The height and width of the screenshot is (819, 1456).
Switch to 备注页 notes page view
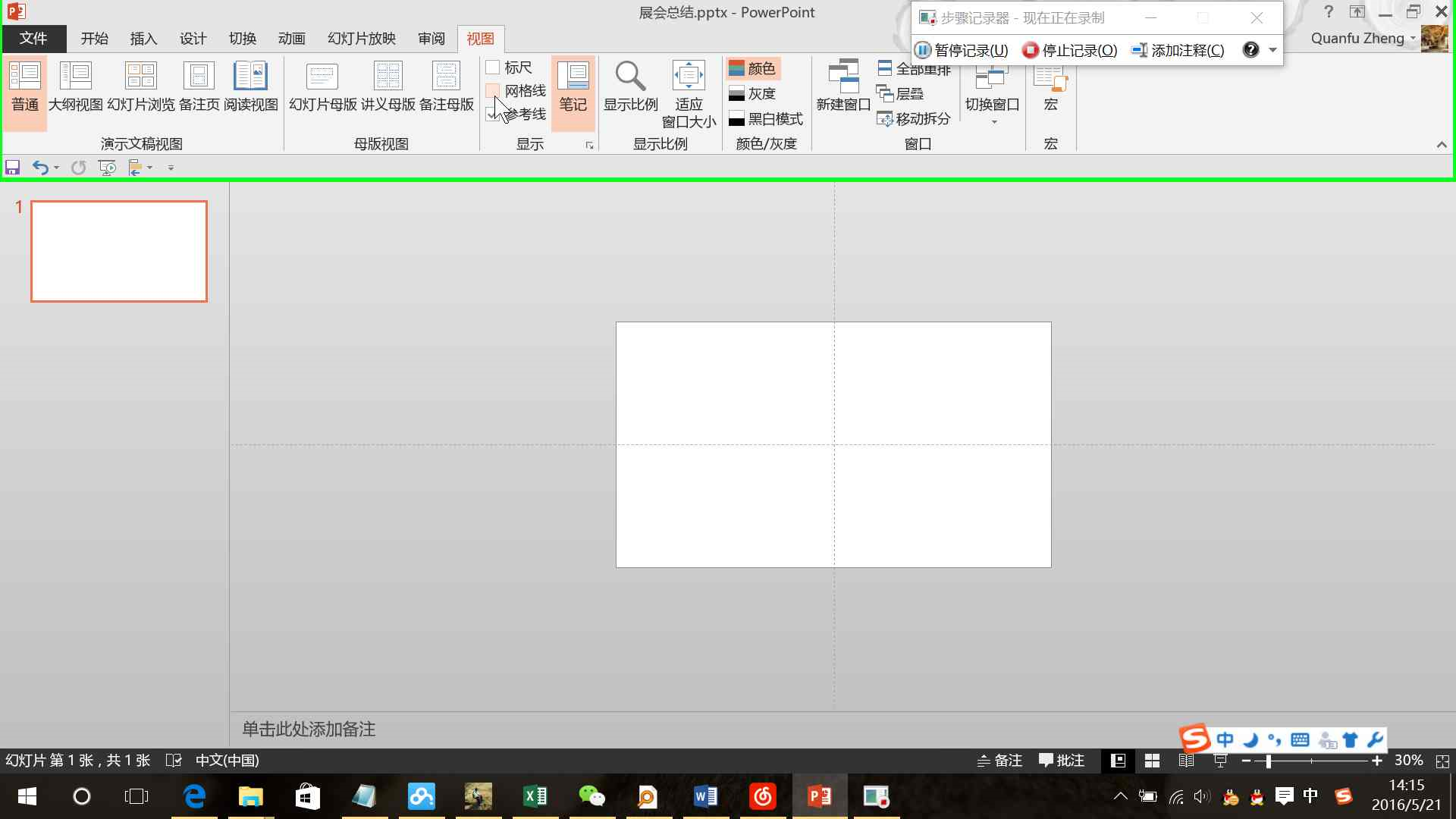(199, 87)
